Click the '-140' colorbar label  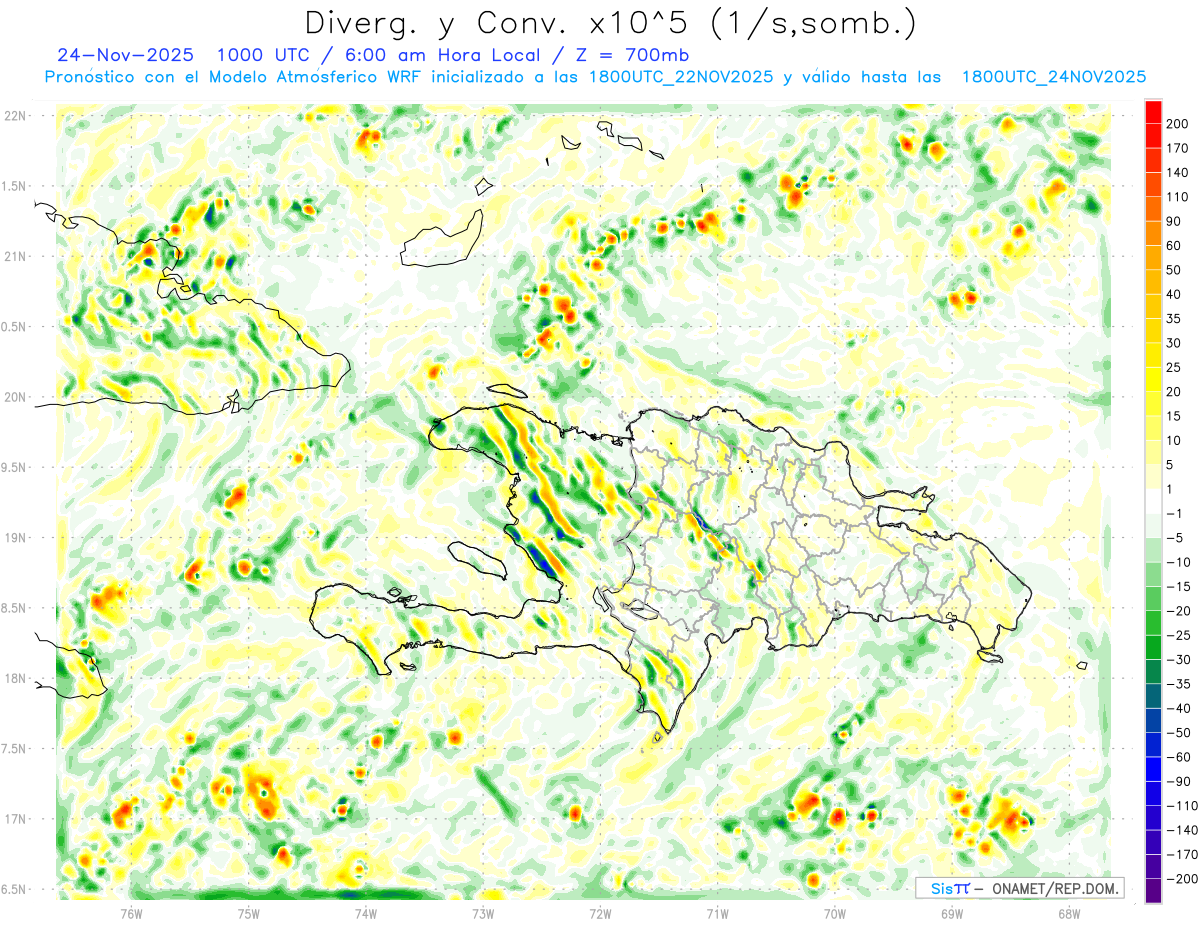coord(1180,830)
